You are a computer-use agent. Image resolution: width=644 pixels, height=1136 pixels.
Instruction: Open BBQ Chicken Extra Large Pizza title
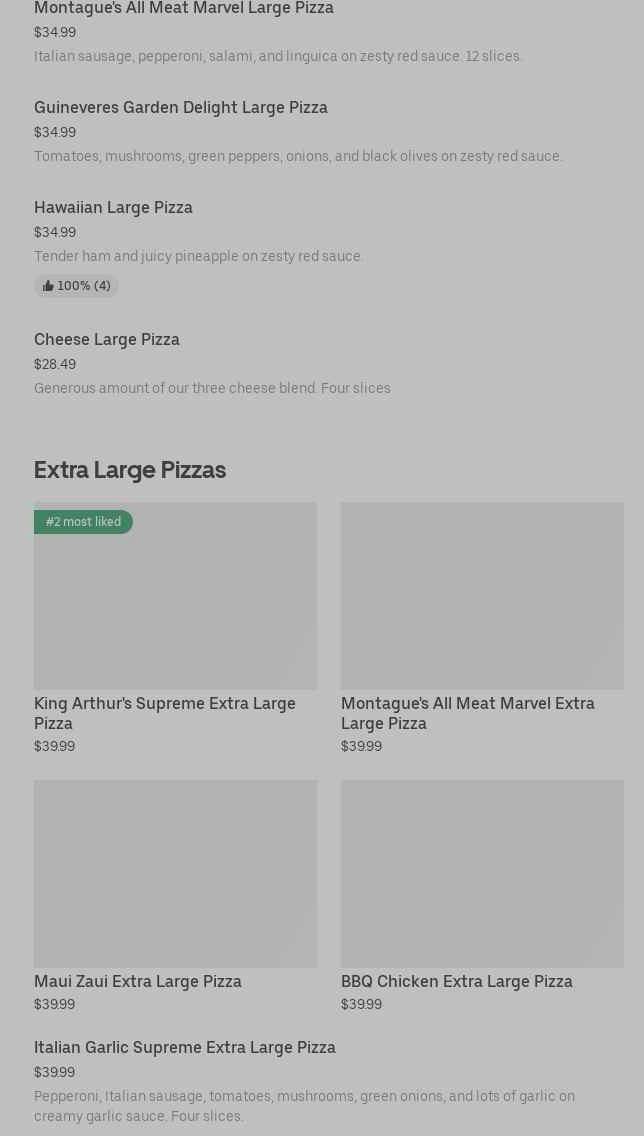click(x=457, y=981)
